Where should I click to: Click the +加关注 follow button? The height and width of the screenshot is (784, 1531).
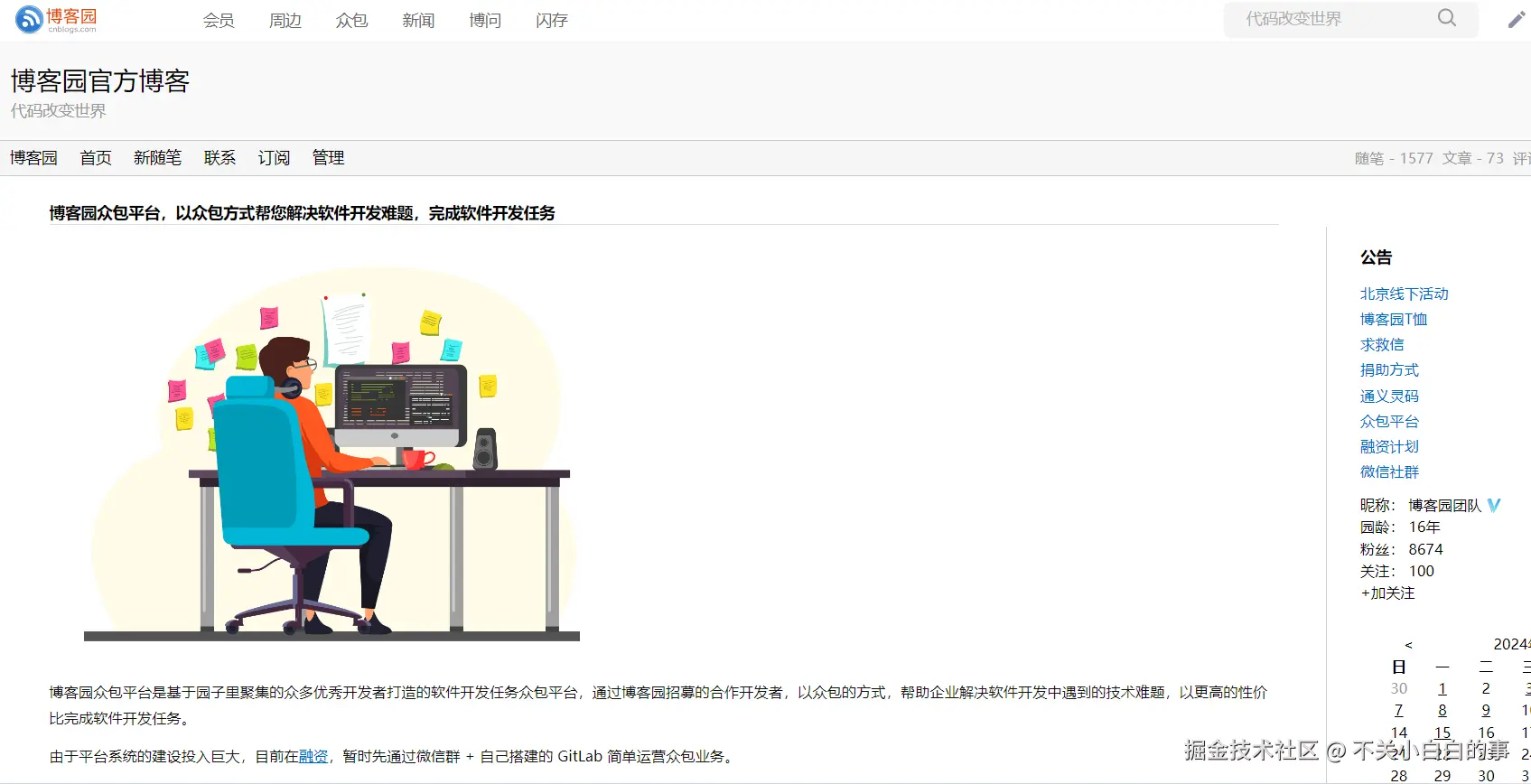point(1387,593)
